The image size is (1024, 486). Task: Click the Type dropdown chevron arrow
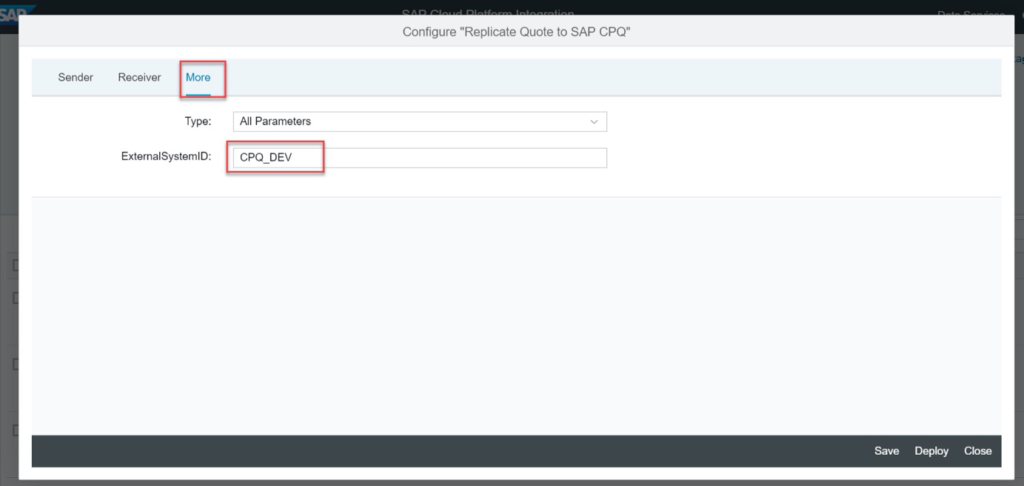pyautogui.click(x=594, y=122)
